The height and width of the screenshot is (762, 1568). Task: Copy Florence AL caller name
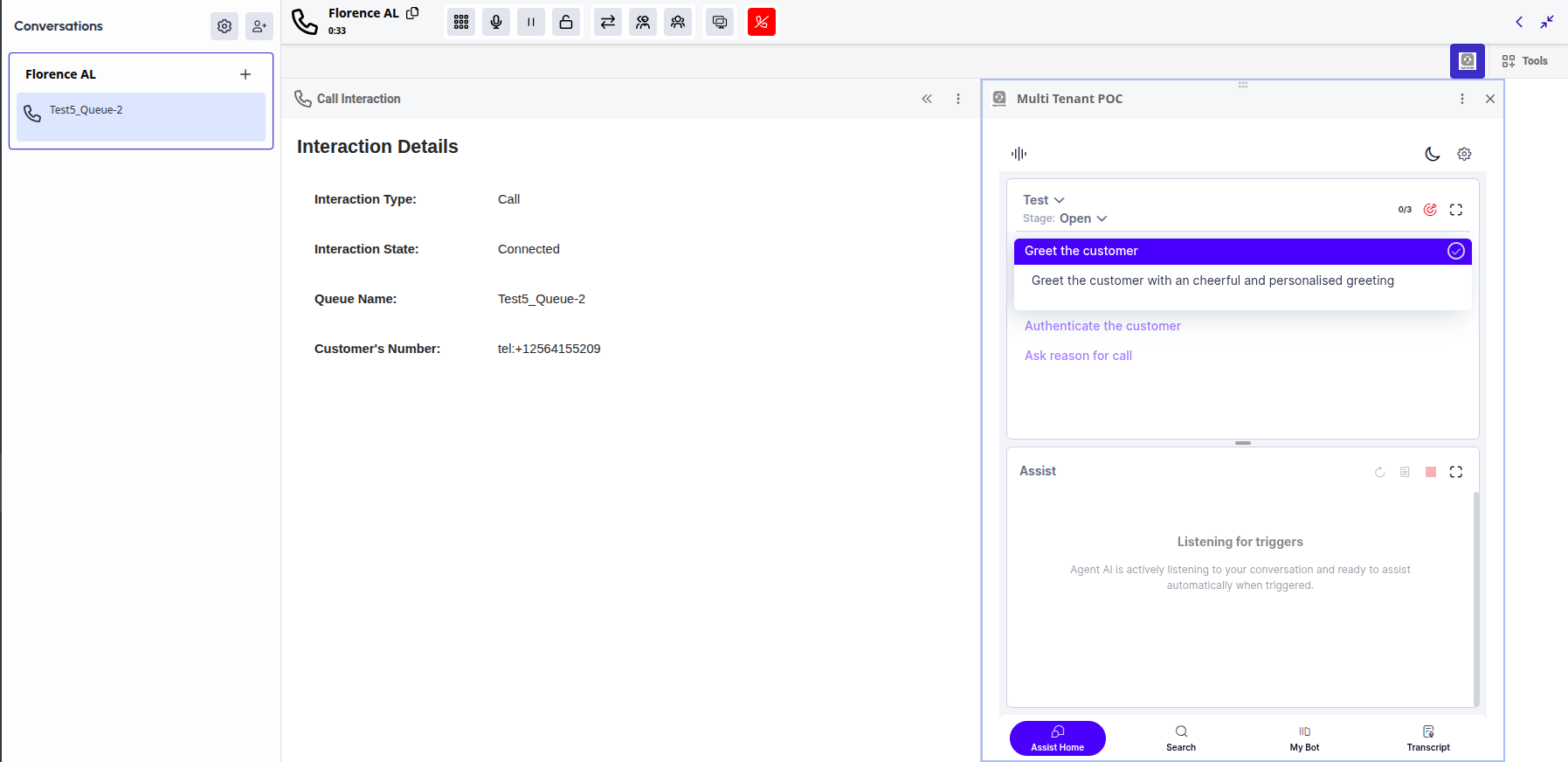tap(412, 13)
